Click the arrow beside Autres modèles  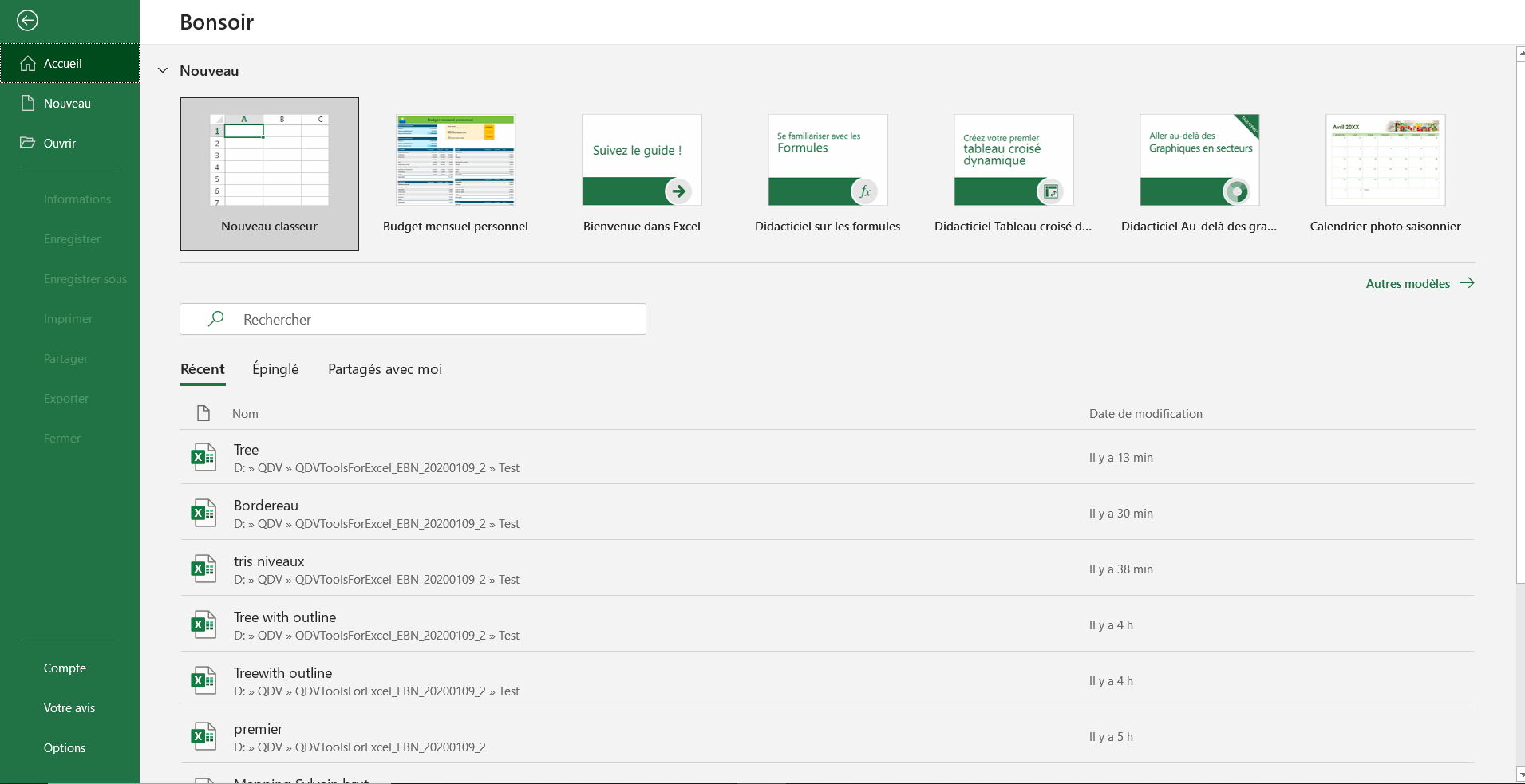coord(1467,283)
